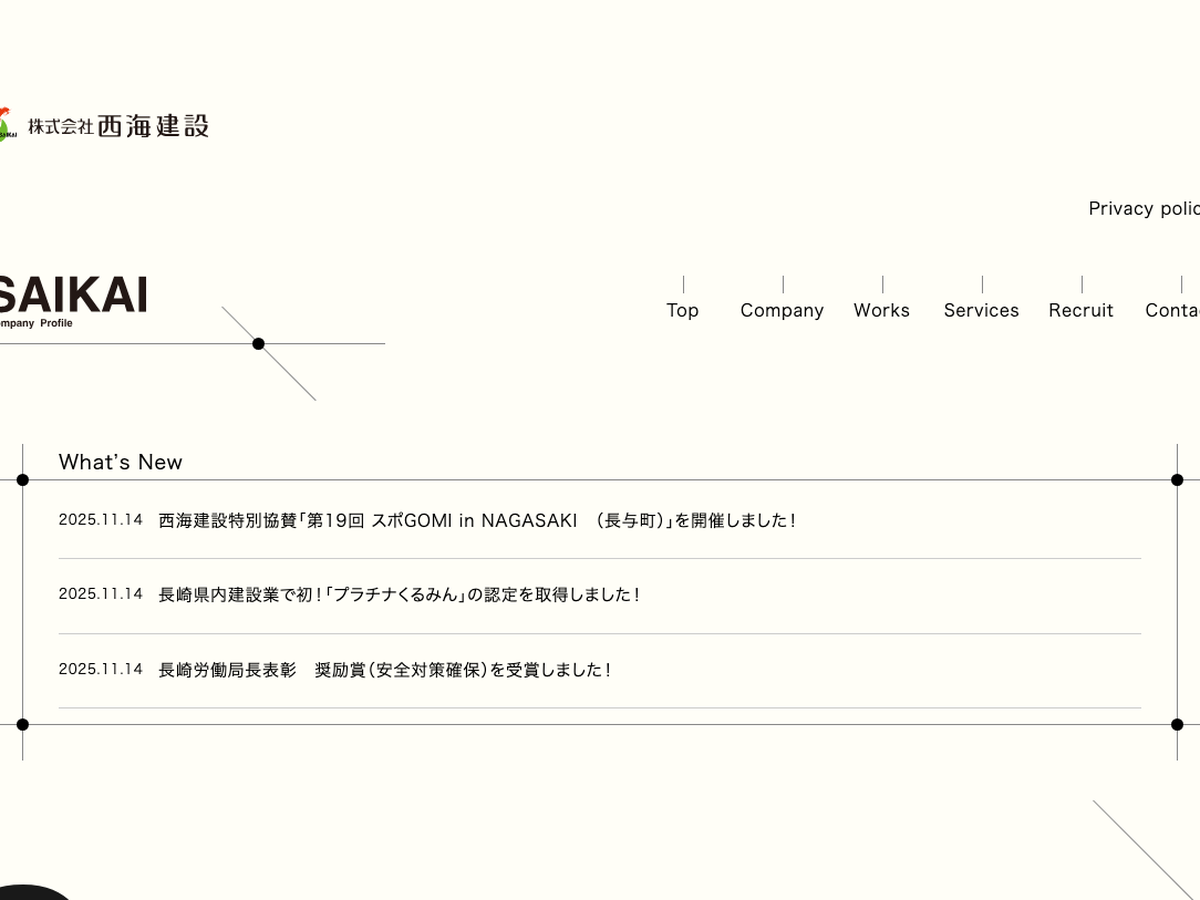Open the Privacy policy page
1200x900 pixels.
click(x=1143, y=208)
